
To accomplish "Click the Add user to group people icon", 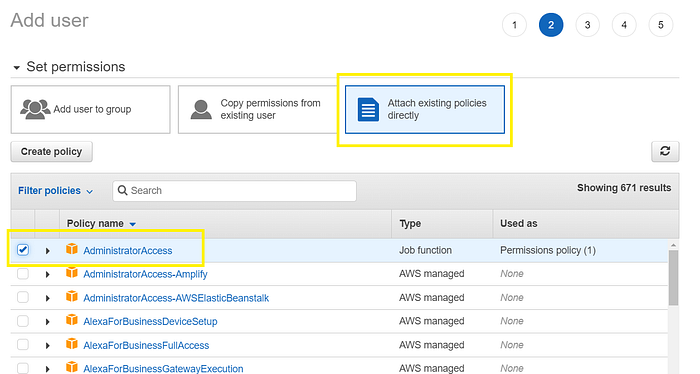I will click(x=35, y=109).
